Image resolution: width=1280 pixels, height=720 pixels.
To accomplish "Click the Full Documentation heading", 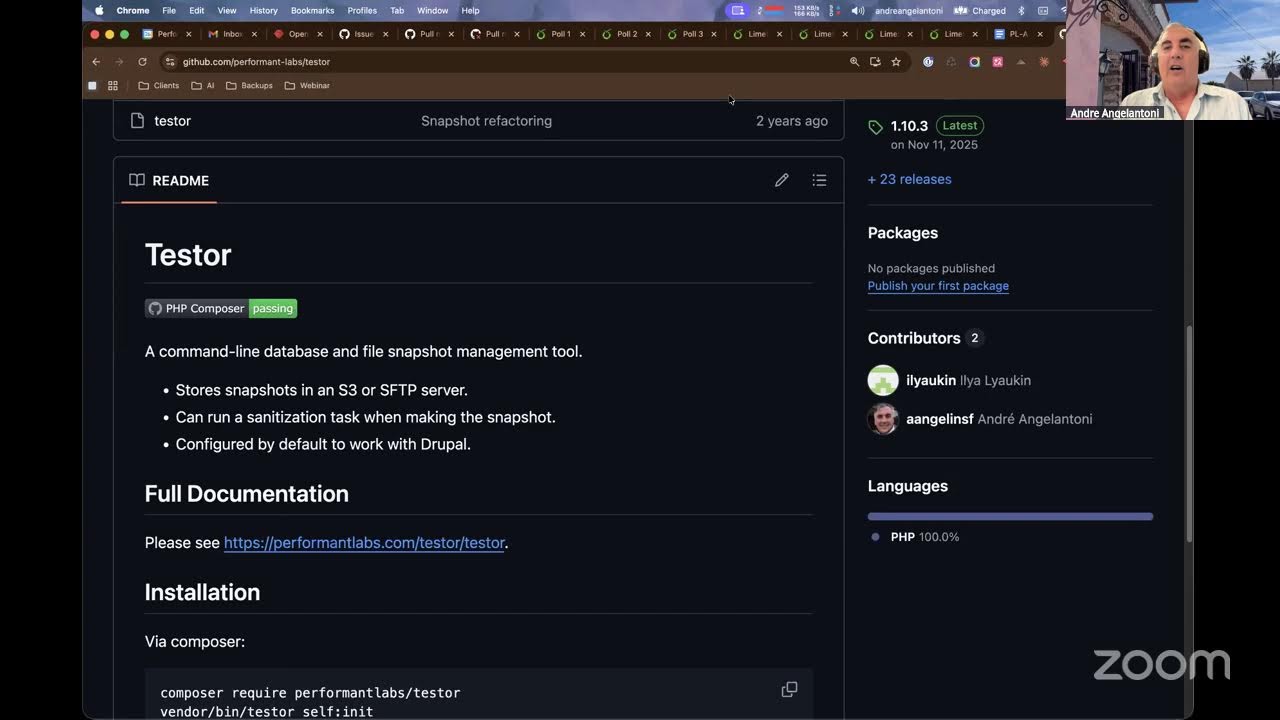I will pos(246,494).
